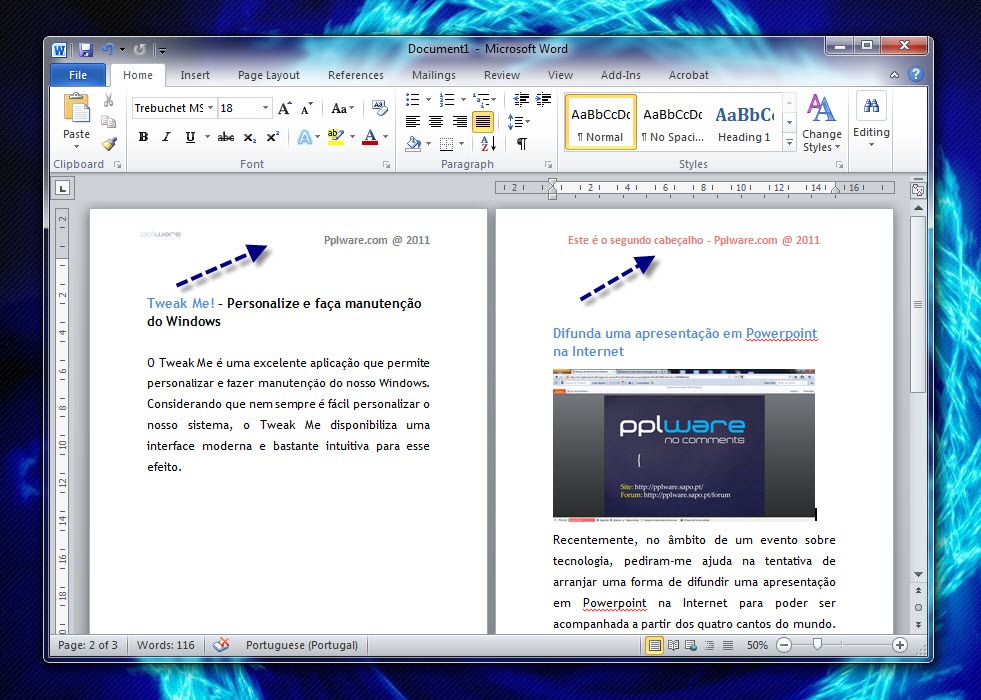Shrink the font size
981x700 pixels.
(x=306, y=108)
